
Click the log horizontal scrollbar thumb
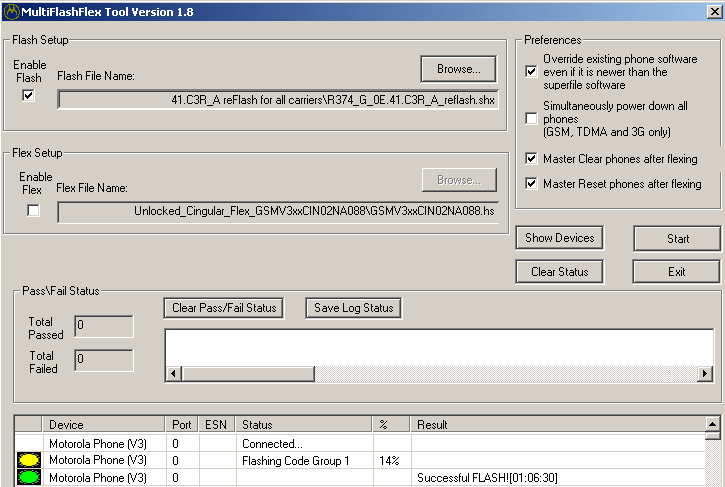248,374
